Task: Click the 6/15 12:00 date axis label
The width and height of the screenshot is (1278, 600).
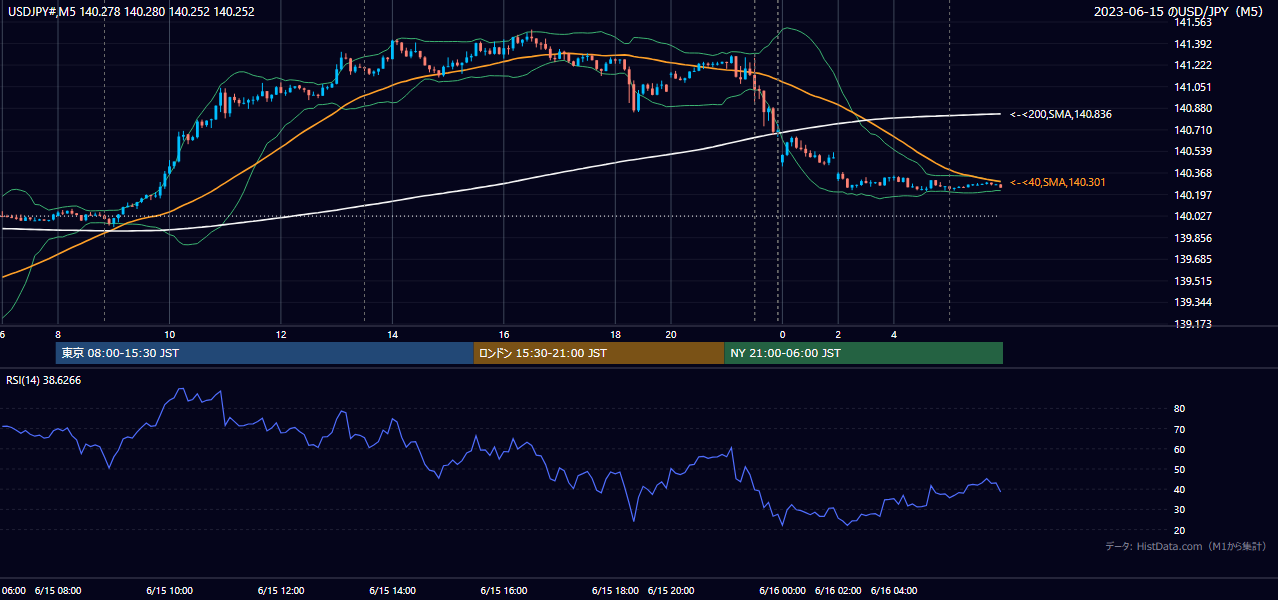Action: point(281,590)
